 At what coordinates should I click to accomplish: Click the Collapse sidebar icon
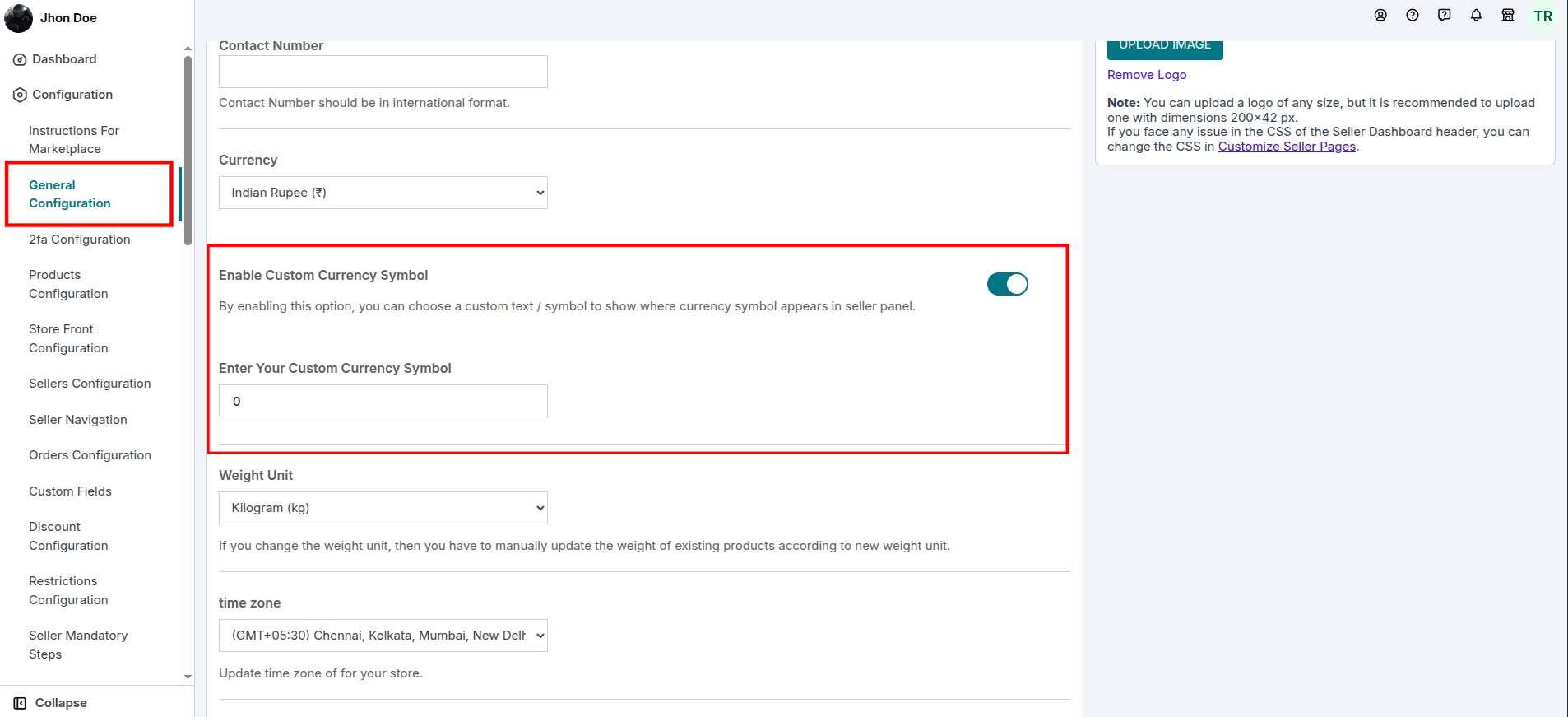(x=20, y=703)
